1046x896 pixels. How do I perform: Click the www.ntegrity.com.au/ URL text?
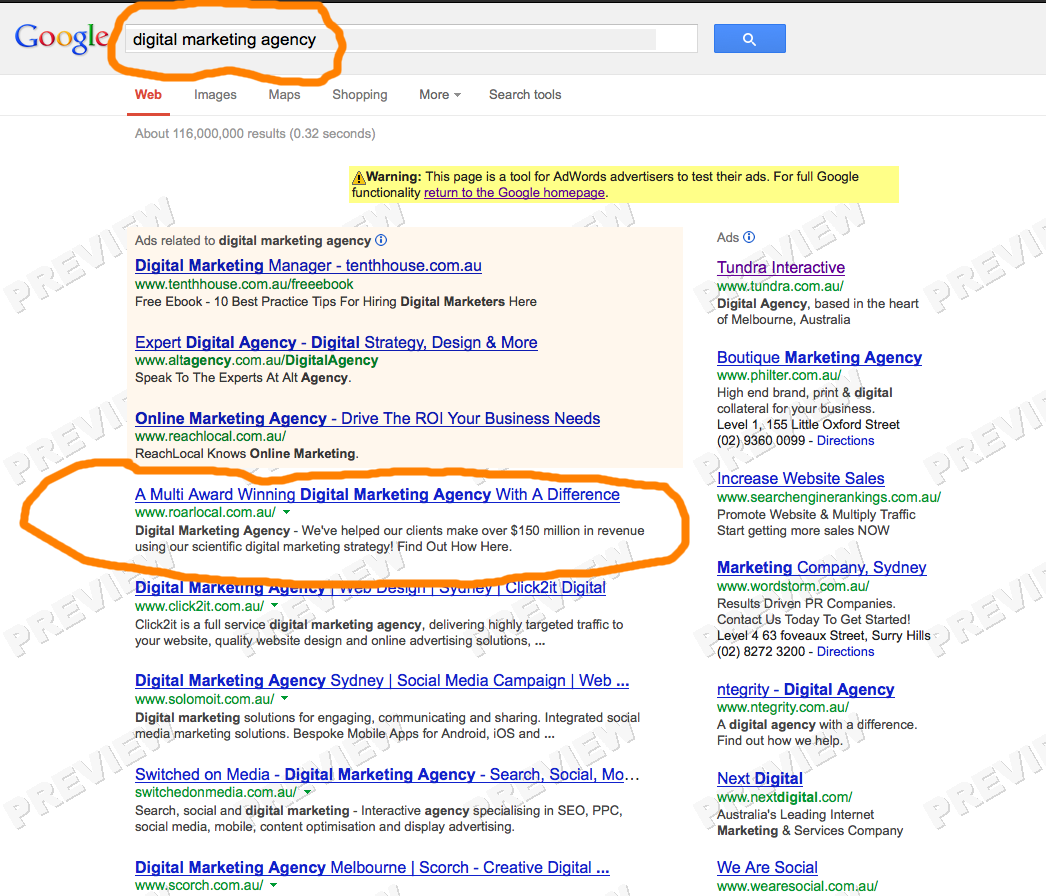783,707
